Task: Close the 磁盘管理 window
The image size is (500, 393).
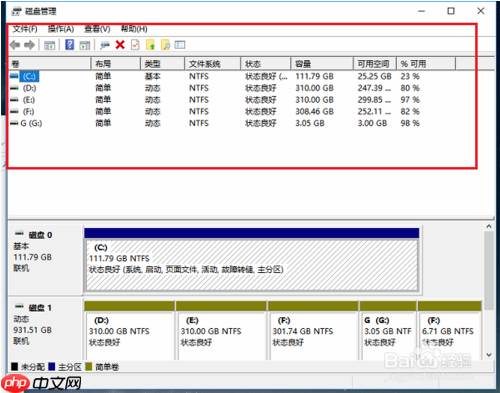Action: [x=481, y=11]
